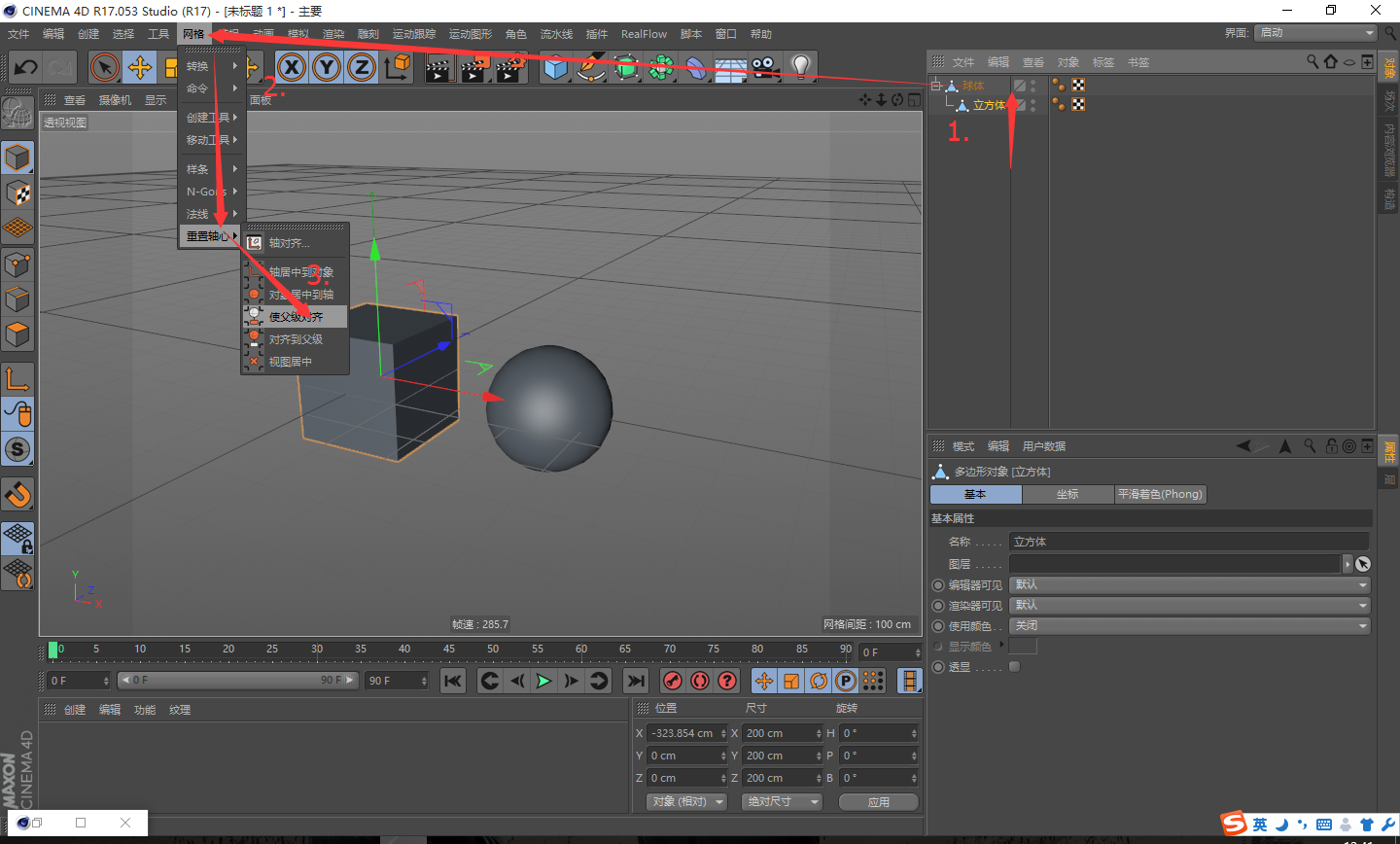Select 对齐到父级 menu entry
The height and width of the screenshot is (844, 1400).
295,339
